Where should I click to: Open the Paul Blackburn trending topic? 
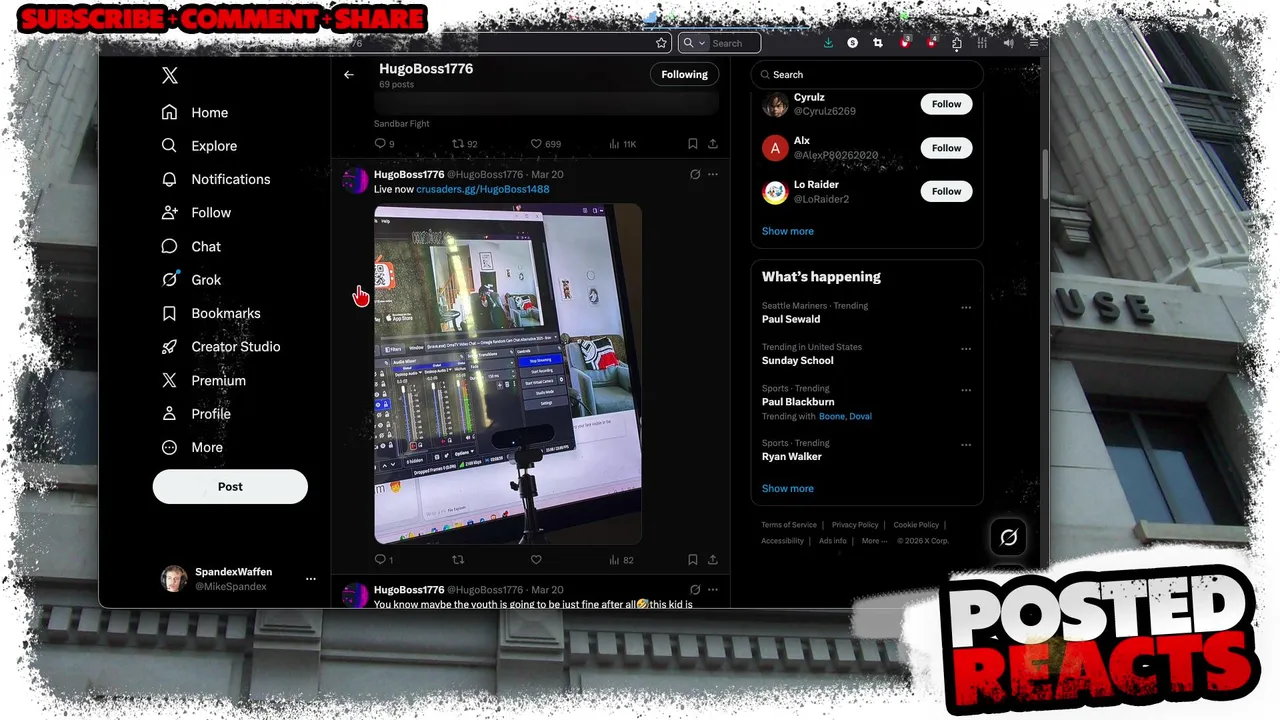click(x=798, y=402)
